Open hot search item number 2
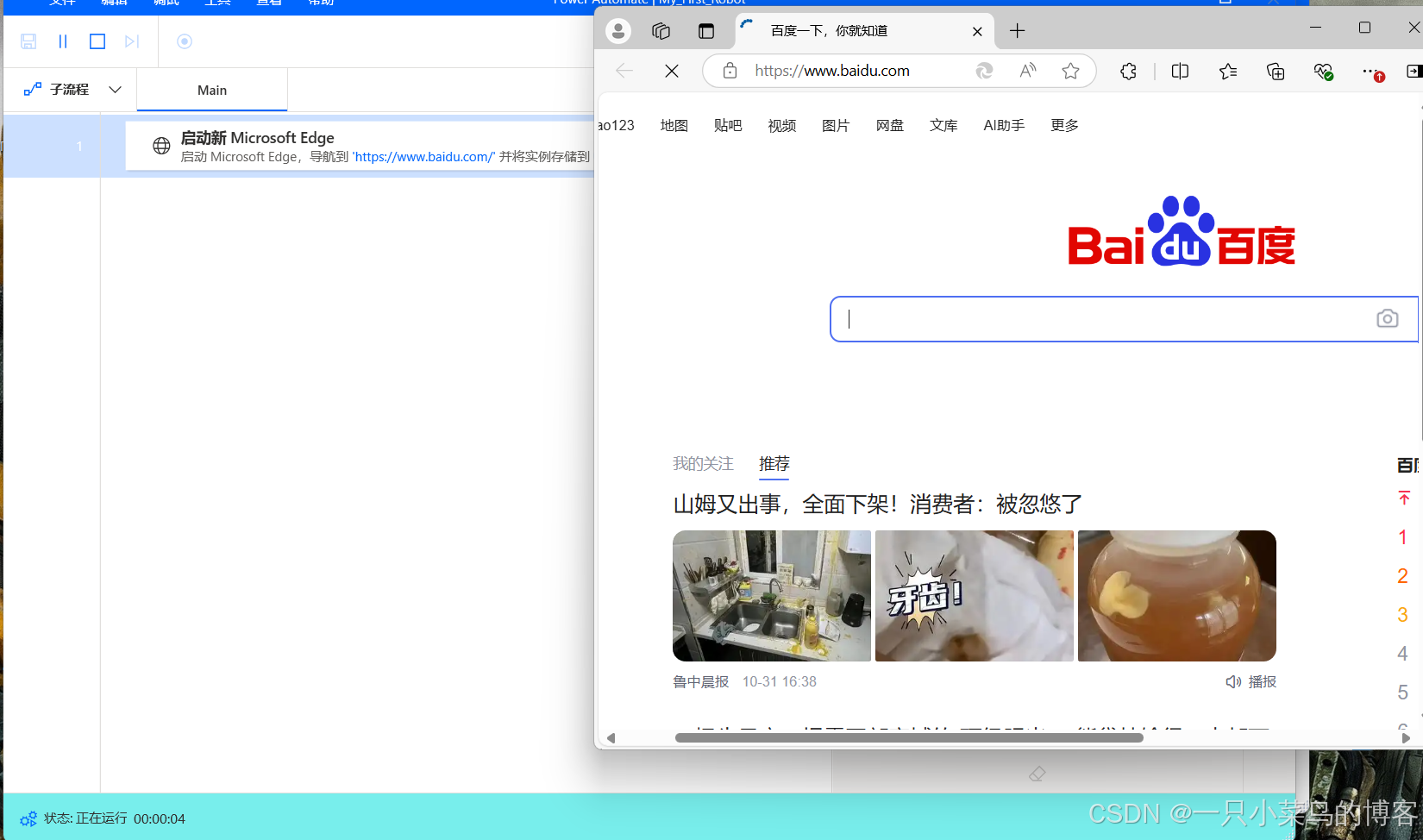 [x=1402, y=576]
